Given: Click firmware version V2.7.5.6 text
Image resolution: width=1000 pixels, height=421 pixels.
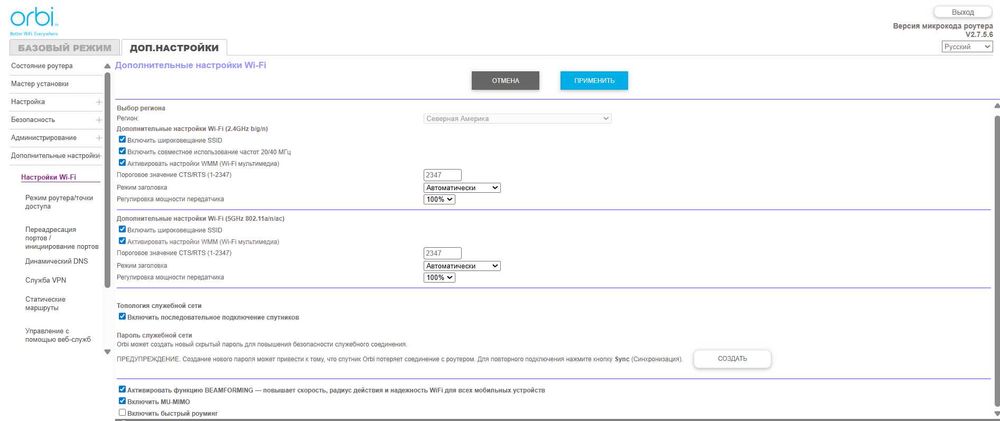Looking at the screenshot, I should point(980,34).
